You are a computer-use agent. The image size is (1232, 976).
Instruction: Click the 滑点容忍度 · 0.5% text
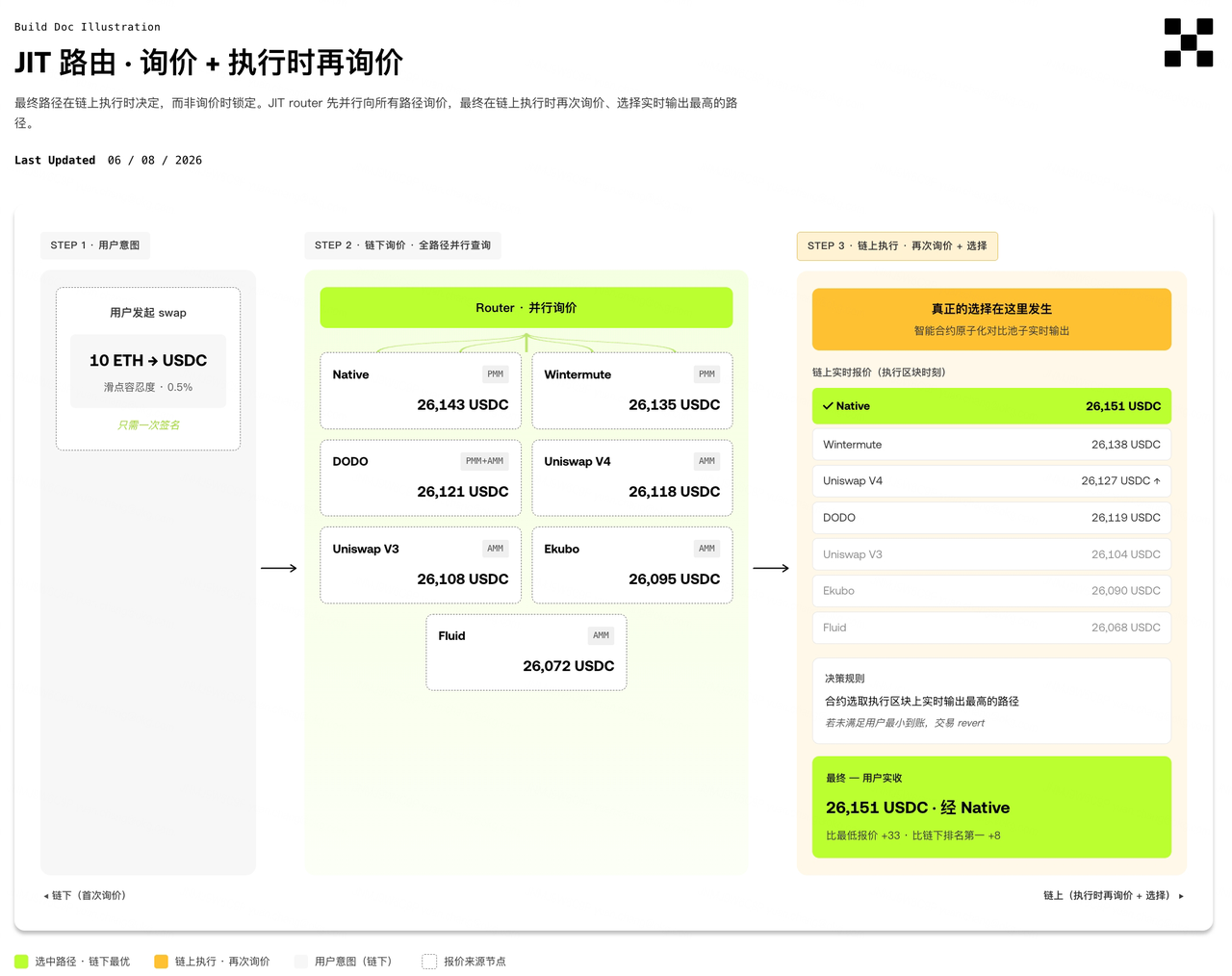click(148, 387)
